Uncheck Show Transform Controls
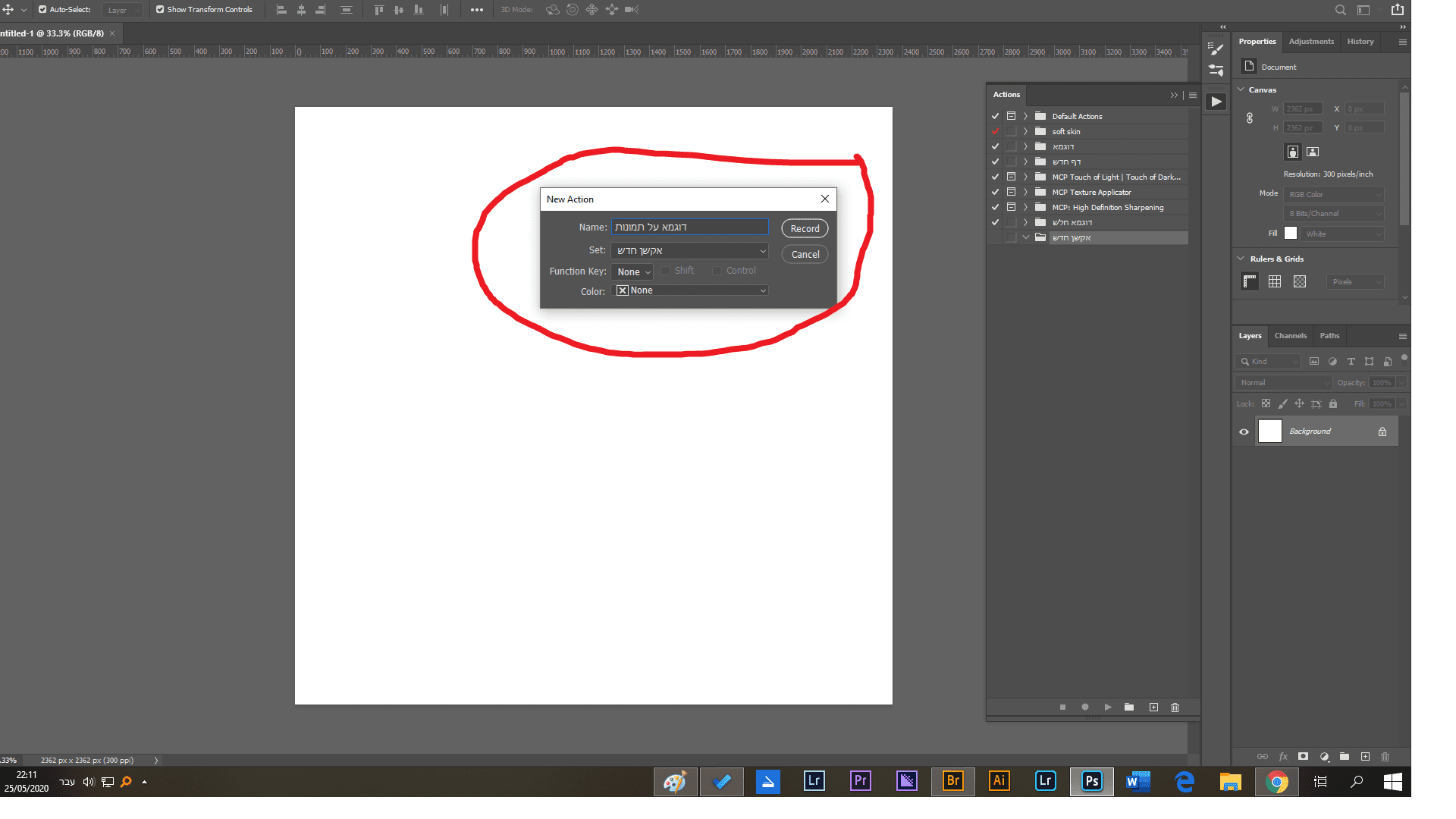The width and height of the screenshot is (1456, 819). pyautogui.click(x=160, y=10)
